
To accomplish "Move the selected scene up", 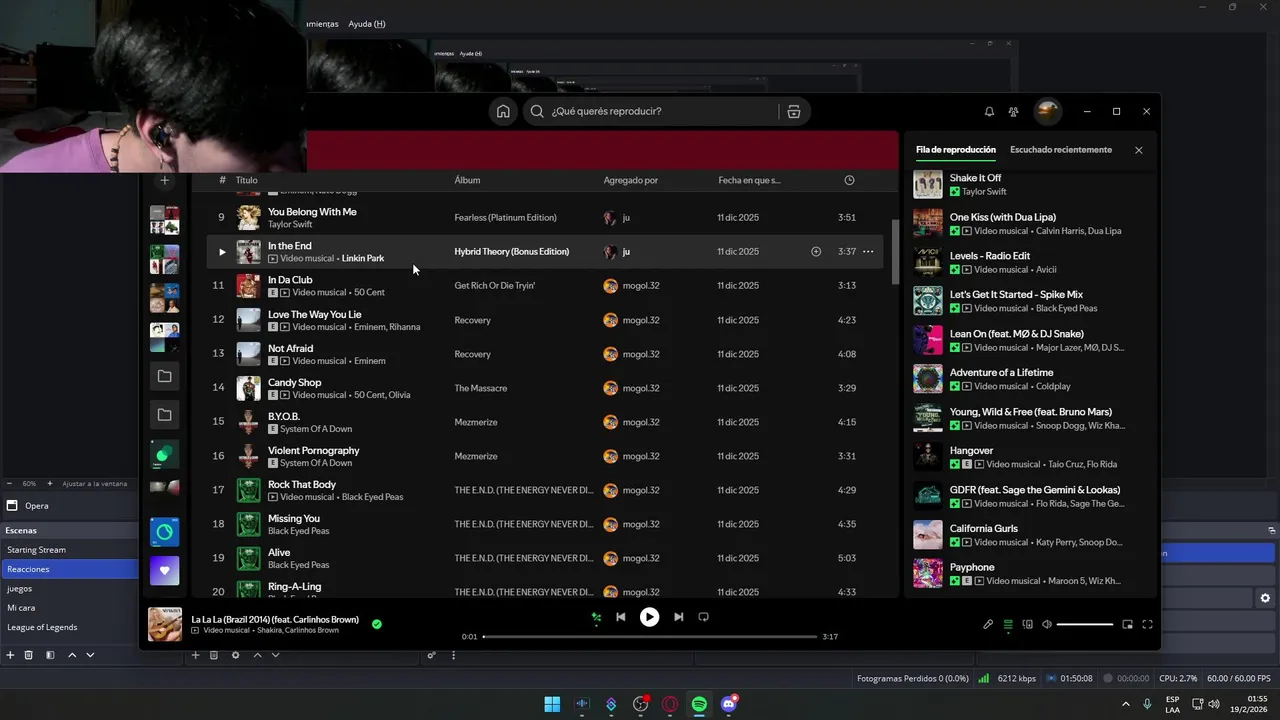I will pos(72,655).
